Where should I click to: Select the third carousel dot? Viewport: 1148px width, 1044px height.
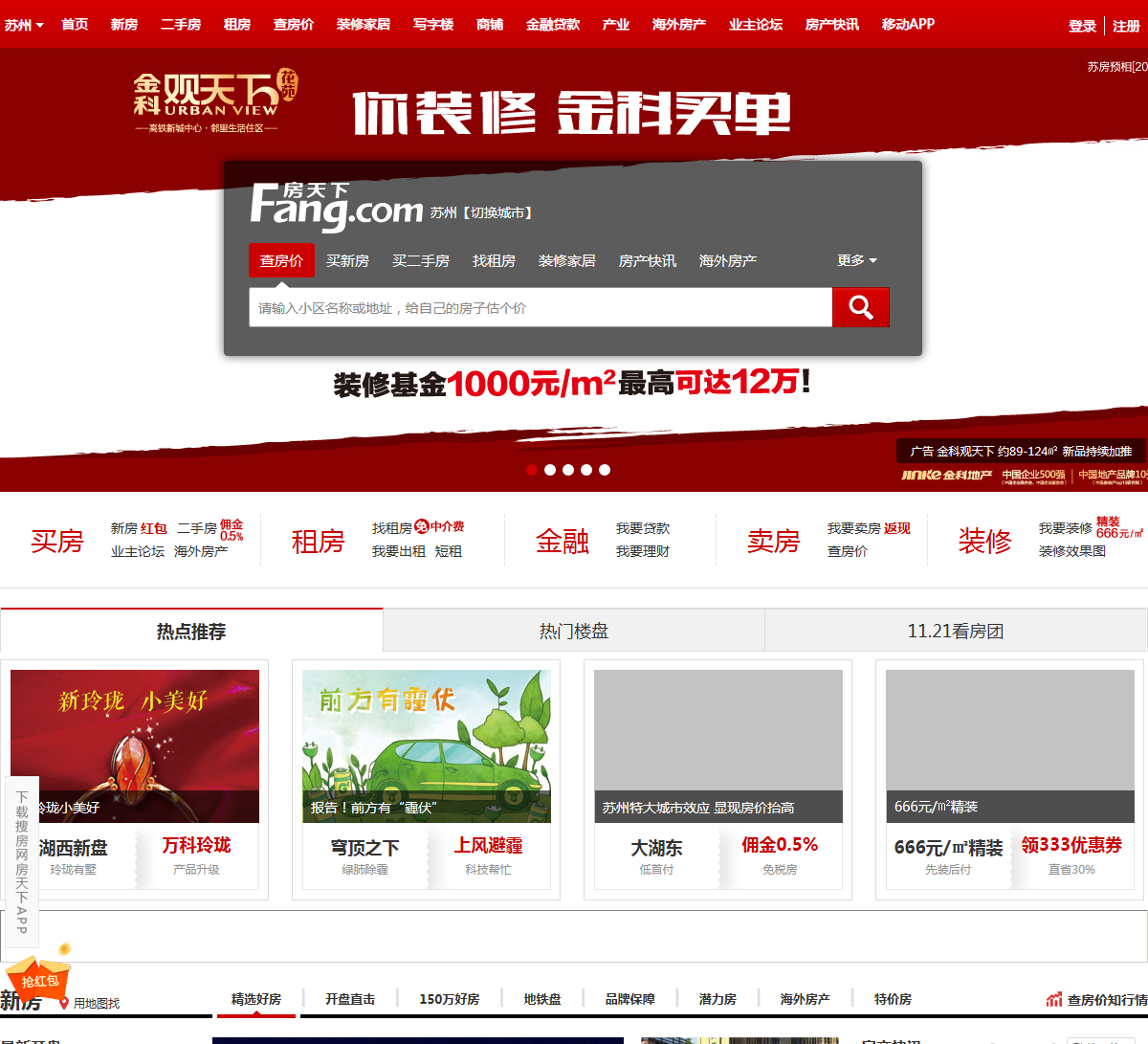pyautogui.click(x=568, y=470)
